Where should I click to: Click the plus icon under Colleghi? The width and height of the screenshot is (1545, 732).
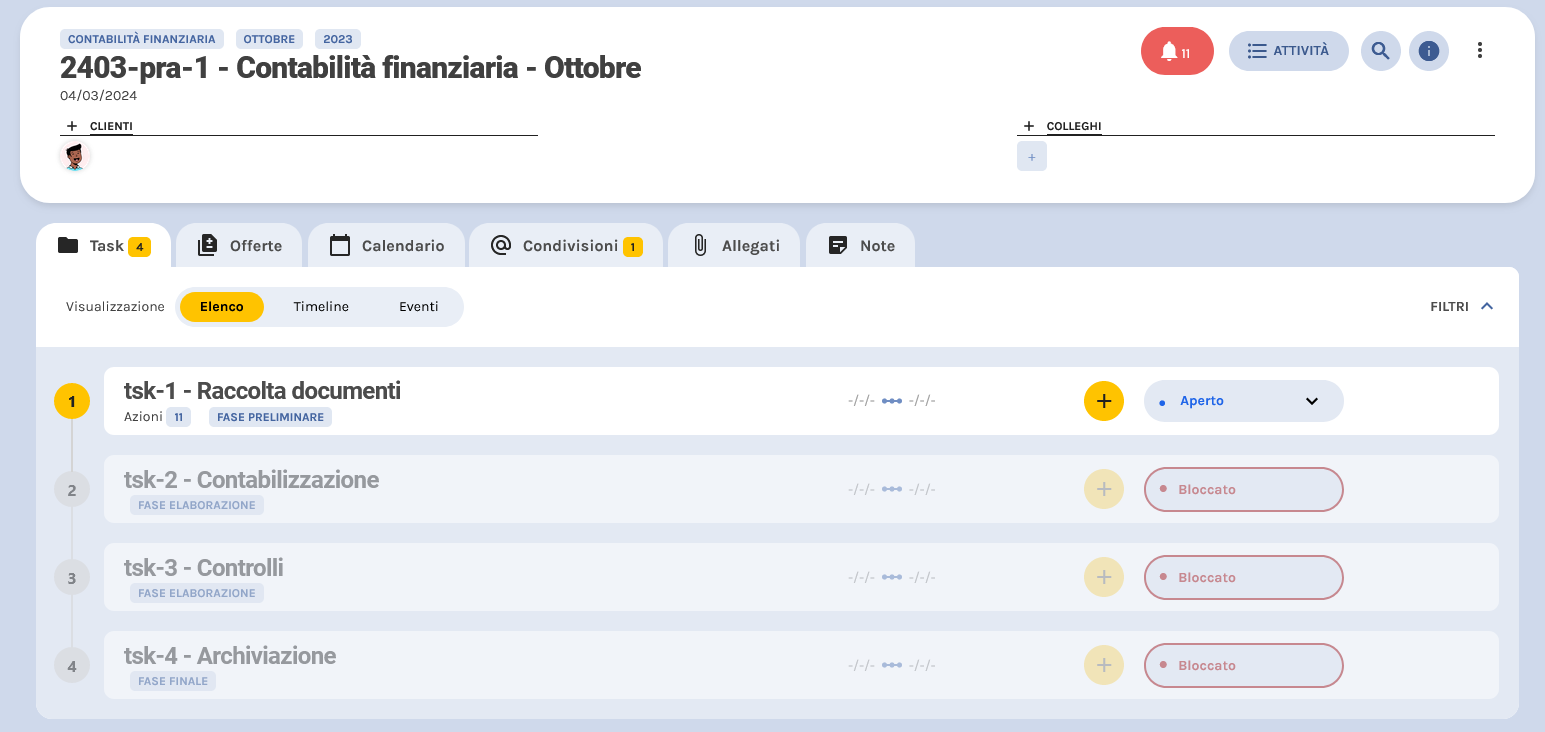pos(1031,156)
